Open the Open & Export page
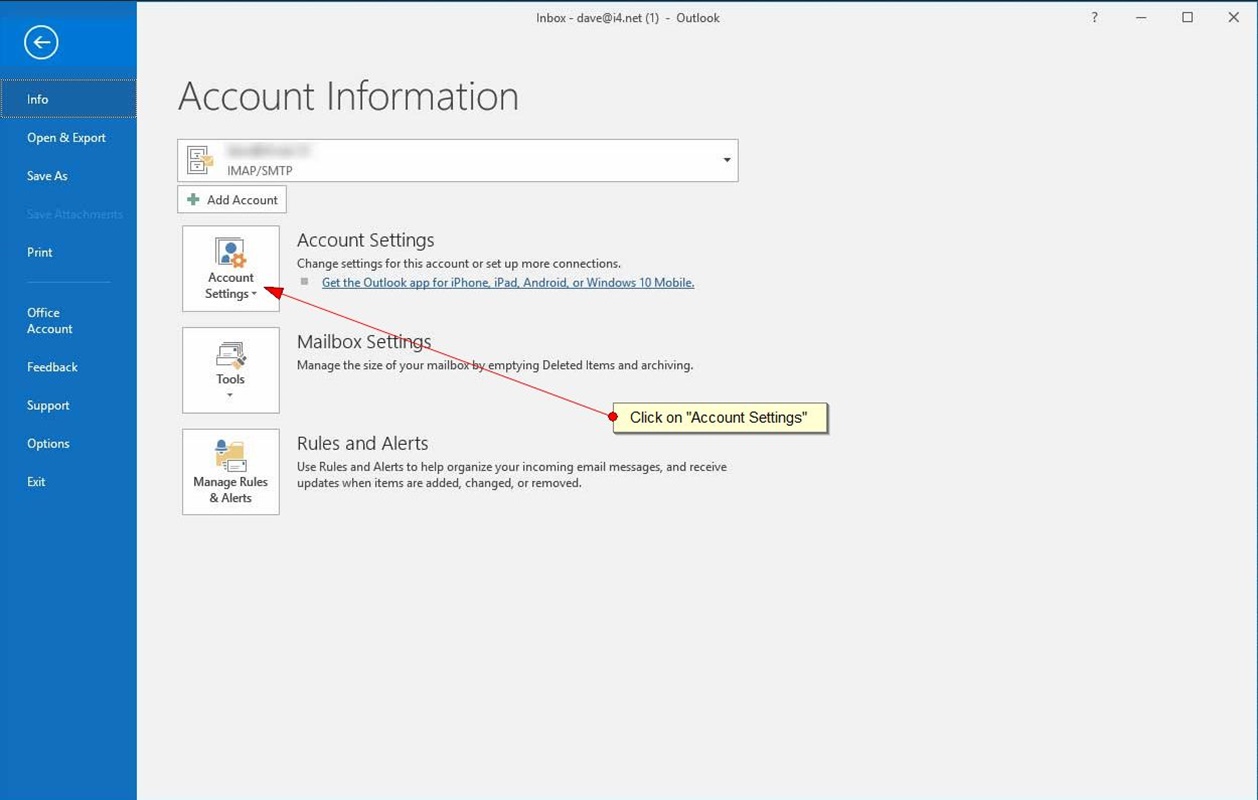The width and height of the screenshot is (1258, 800). 68,138
